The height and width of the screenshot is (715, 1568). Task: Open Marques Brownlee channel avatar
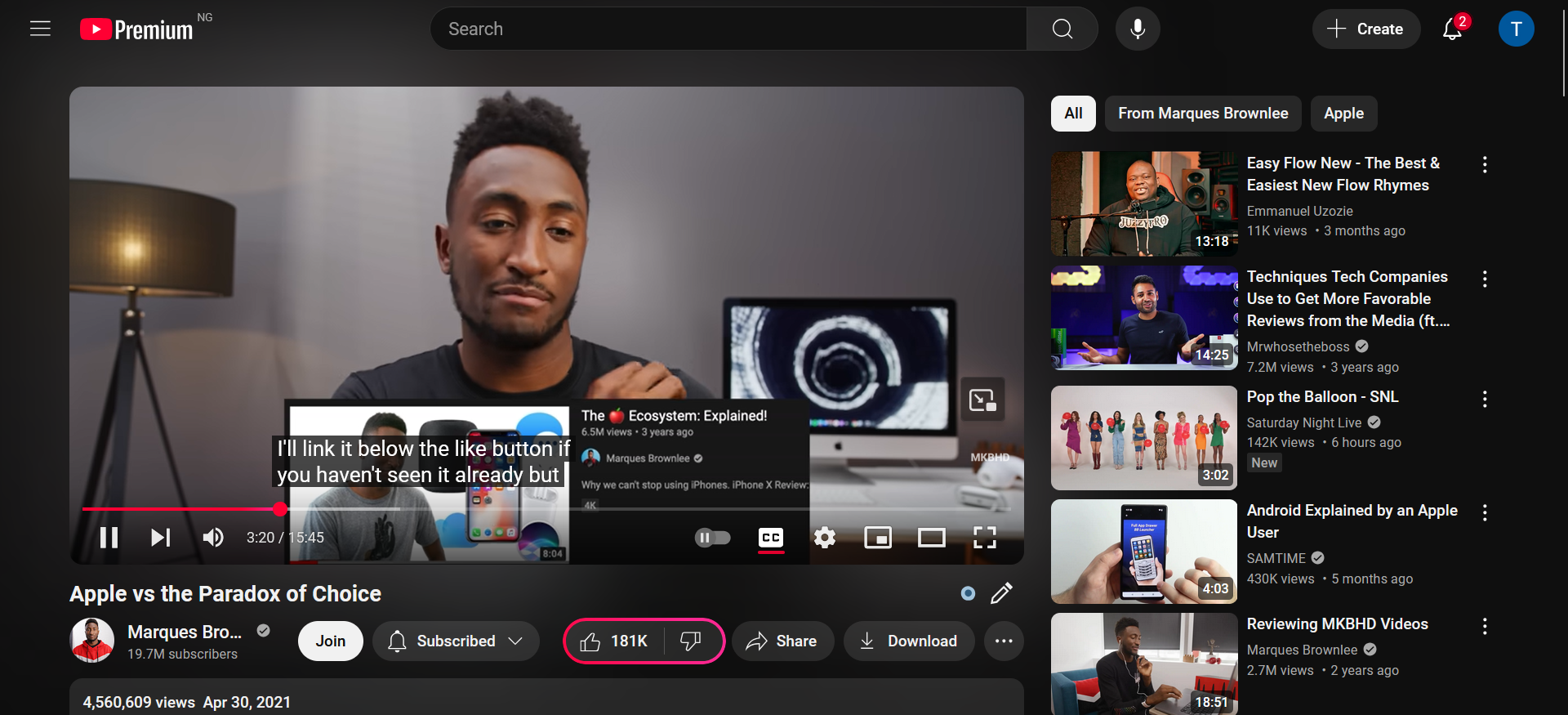92,641
